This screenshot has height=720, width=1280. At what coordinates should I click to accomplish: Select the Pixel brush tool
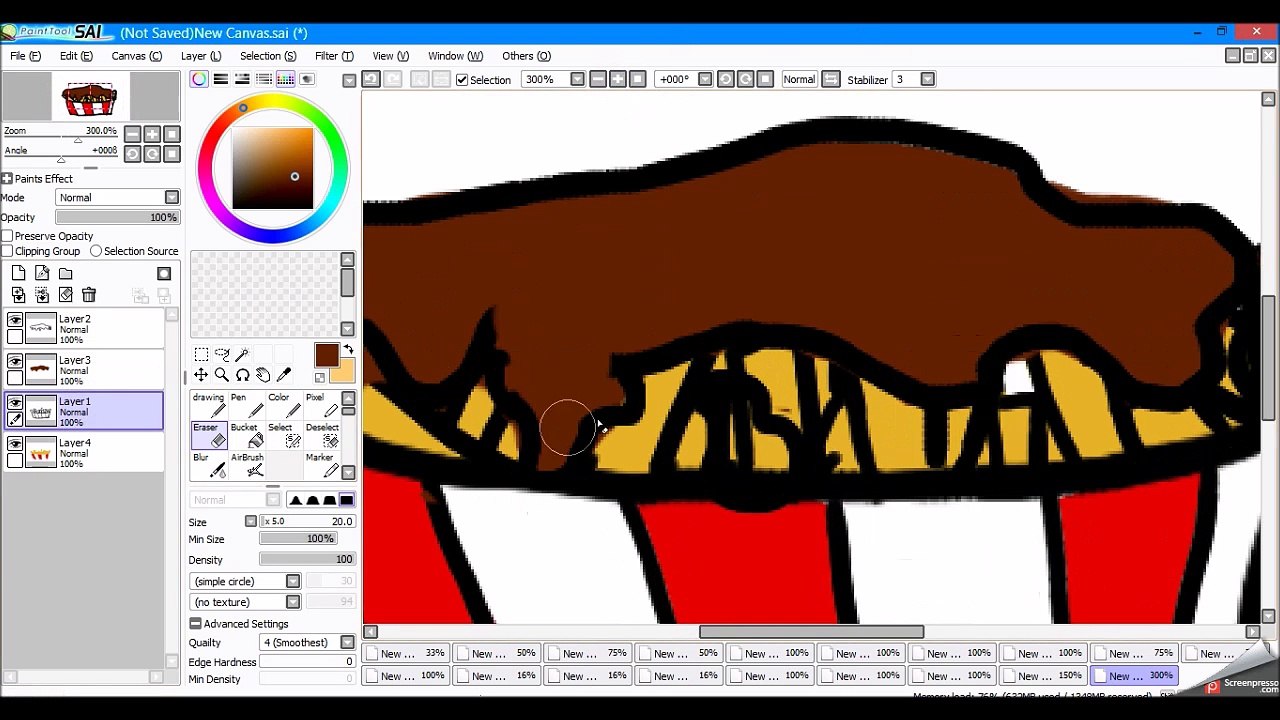pyautogui.click(x=322, y=404)
